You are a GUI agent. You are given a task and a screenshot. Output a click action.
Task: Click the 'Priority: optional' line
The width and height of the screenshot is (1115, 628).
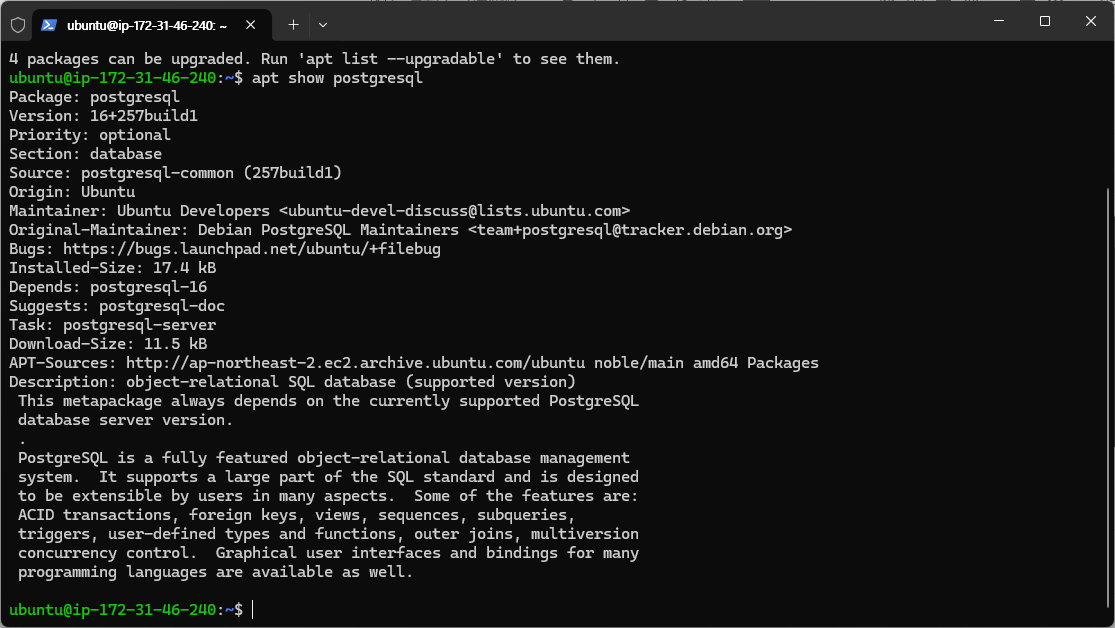[90, 135]
